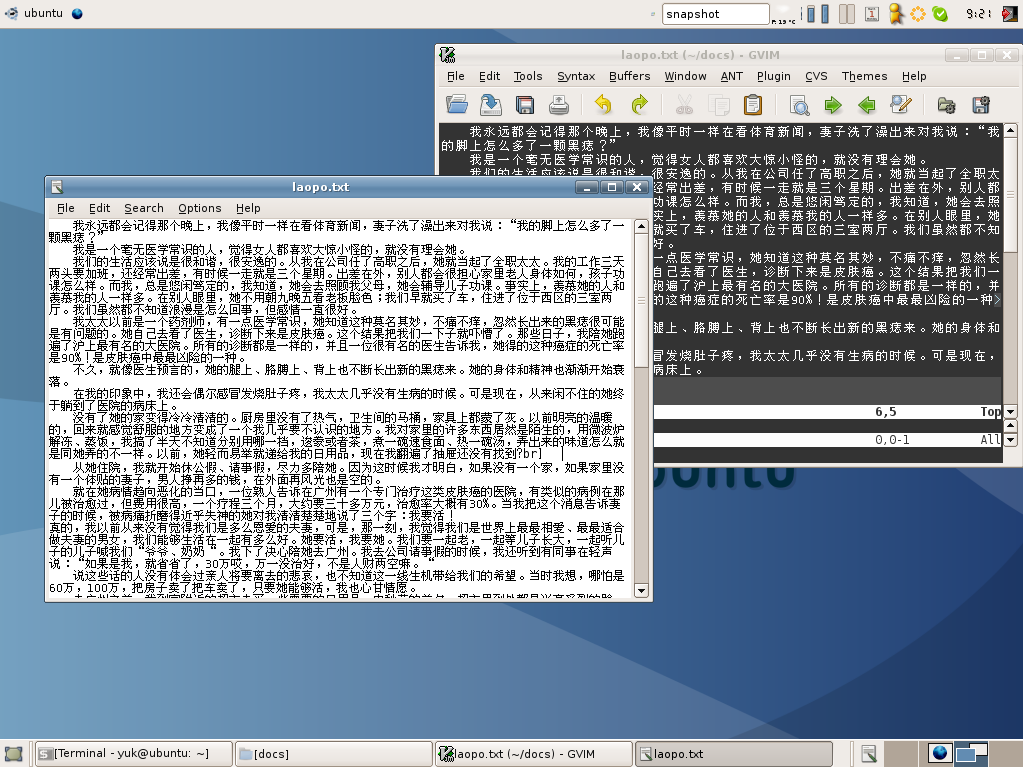Click the clock showing 9:21 in top panel
The width and height of the screenshot is (1023, 767).
point(978,13)
